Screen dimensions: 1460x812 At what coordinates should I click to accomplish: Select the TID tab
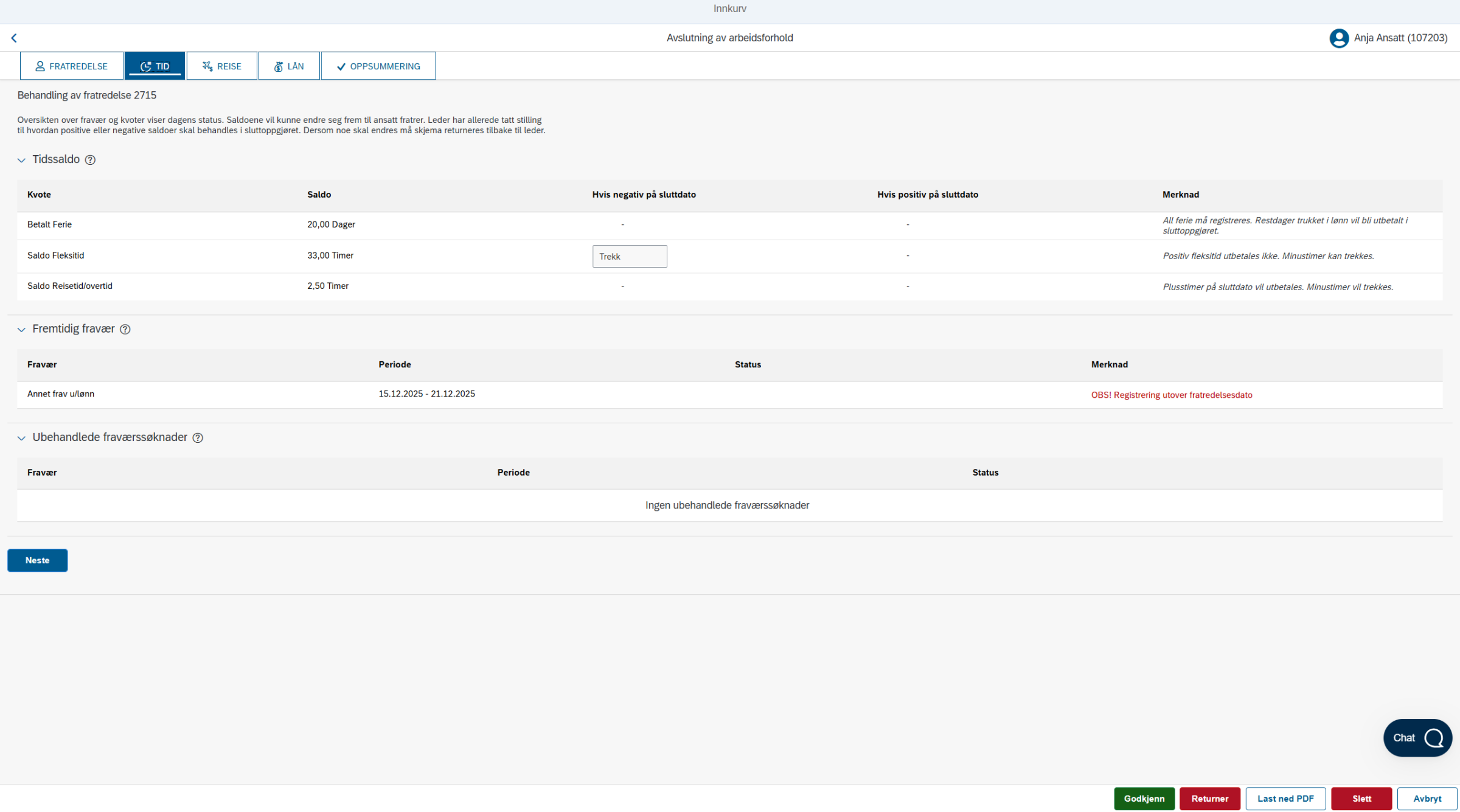coord(155,66)
